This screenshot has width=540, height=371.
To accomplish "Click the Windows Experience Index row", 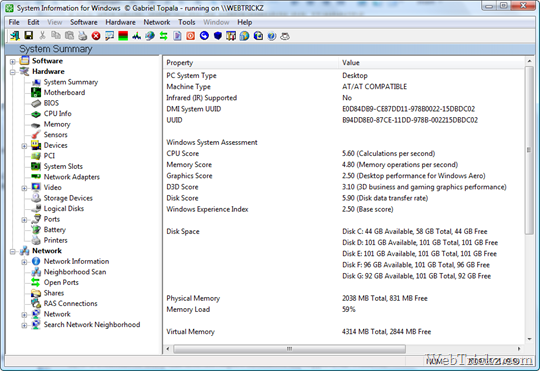I will (x=343, y=209).
